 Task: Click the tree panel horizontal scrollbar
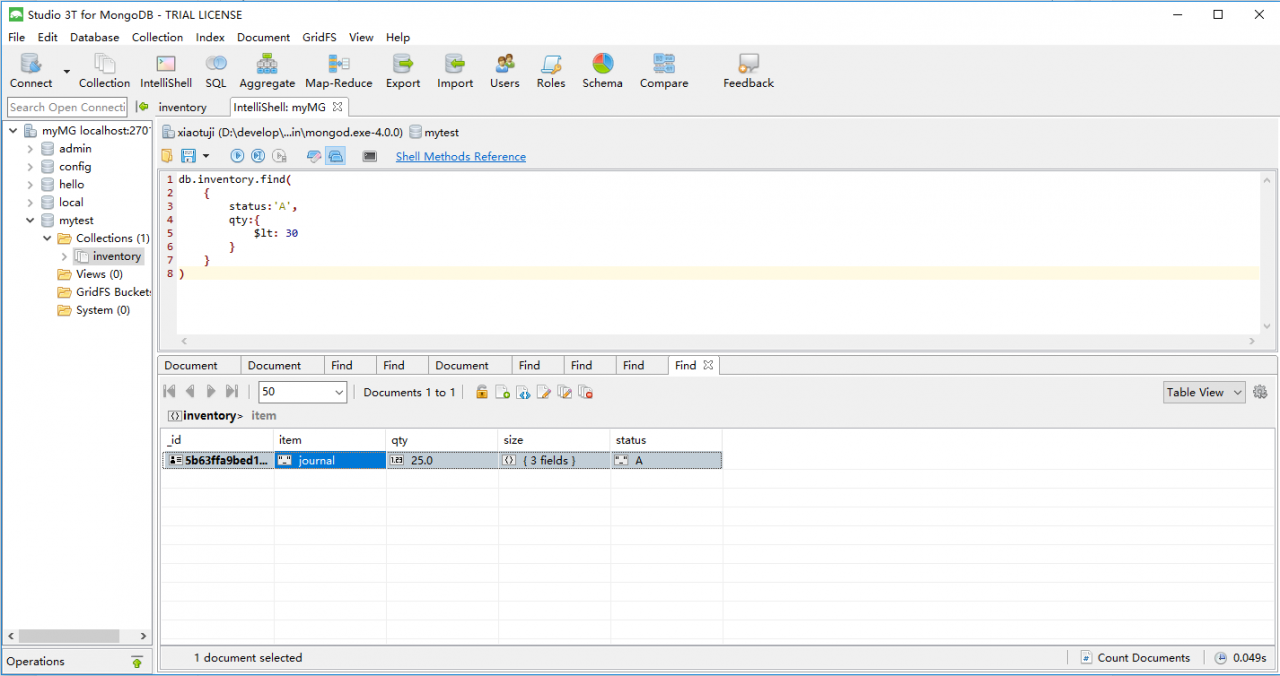click(x=69, y=636)
